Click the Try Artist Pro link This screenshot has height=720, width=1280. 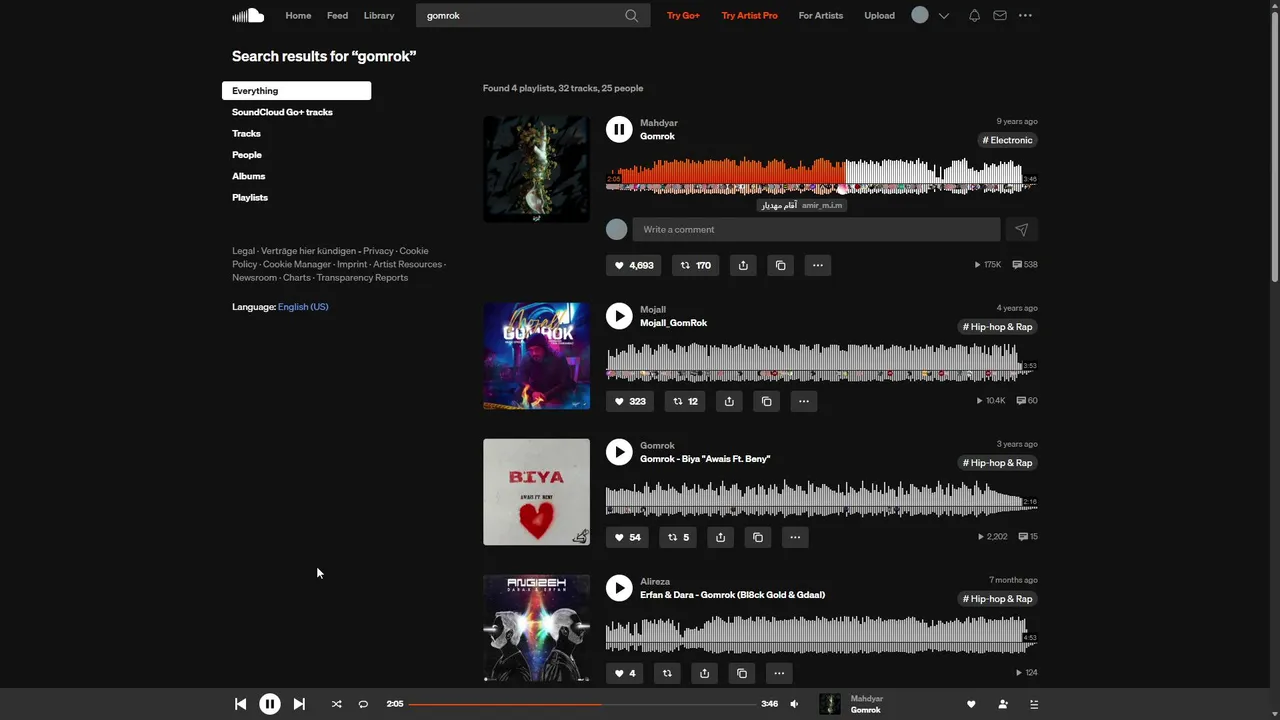tap(749, 15)
